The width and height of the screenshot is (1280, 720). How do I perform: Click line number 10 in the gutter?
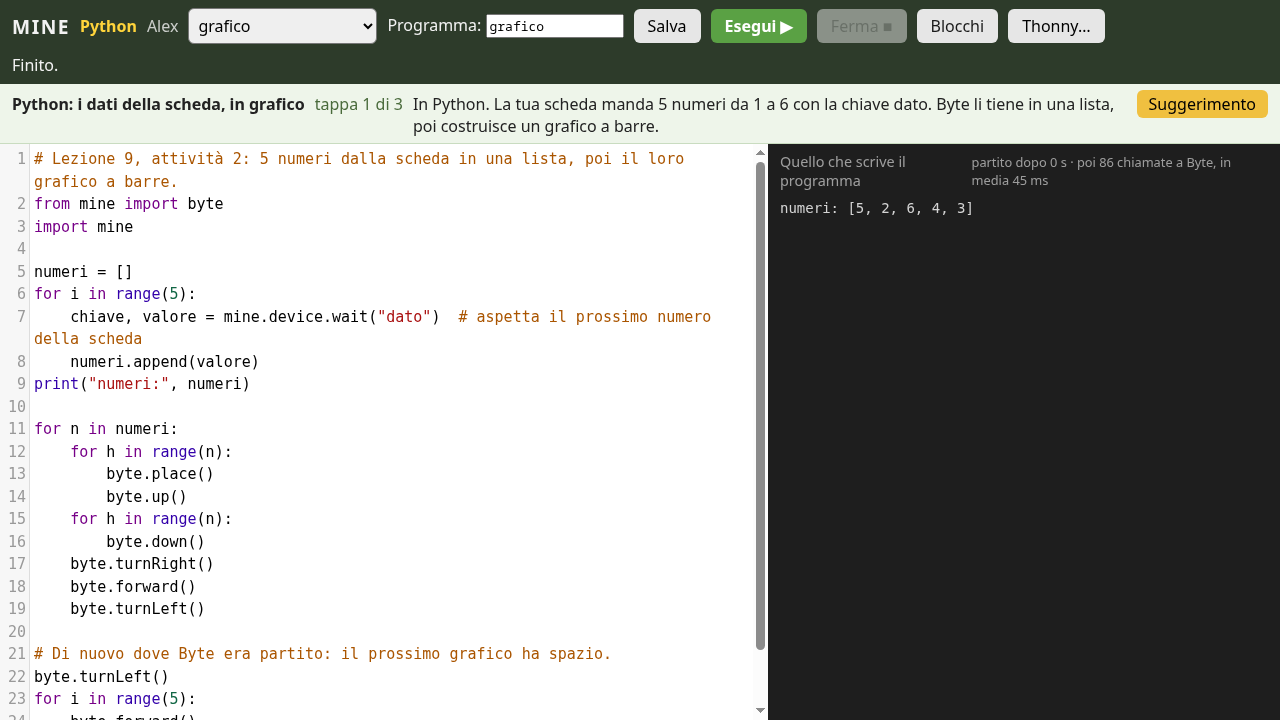(16, 406)
